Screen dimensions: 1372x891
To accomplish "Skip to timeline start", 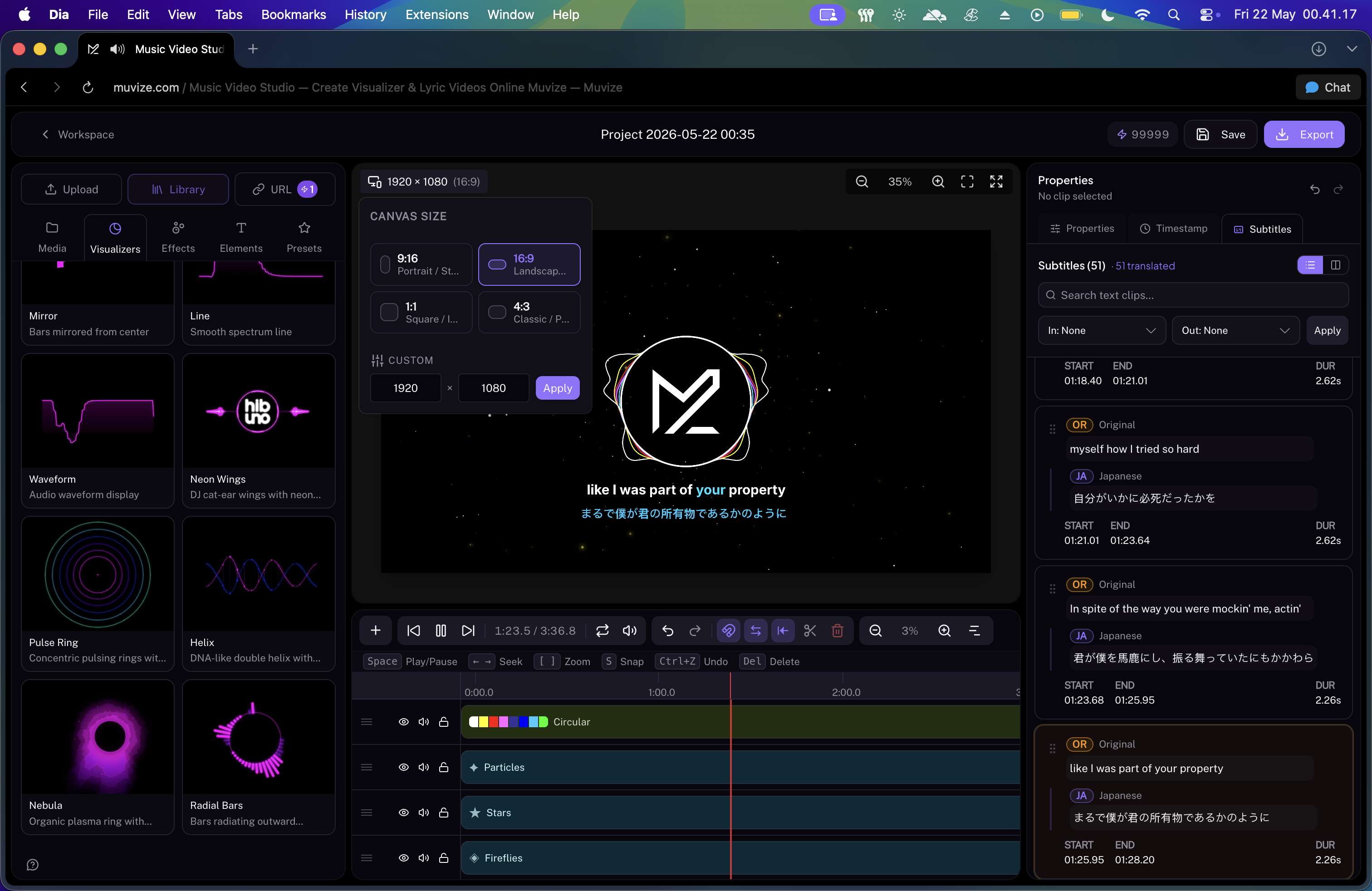I will pos(413,631).
